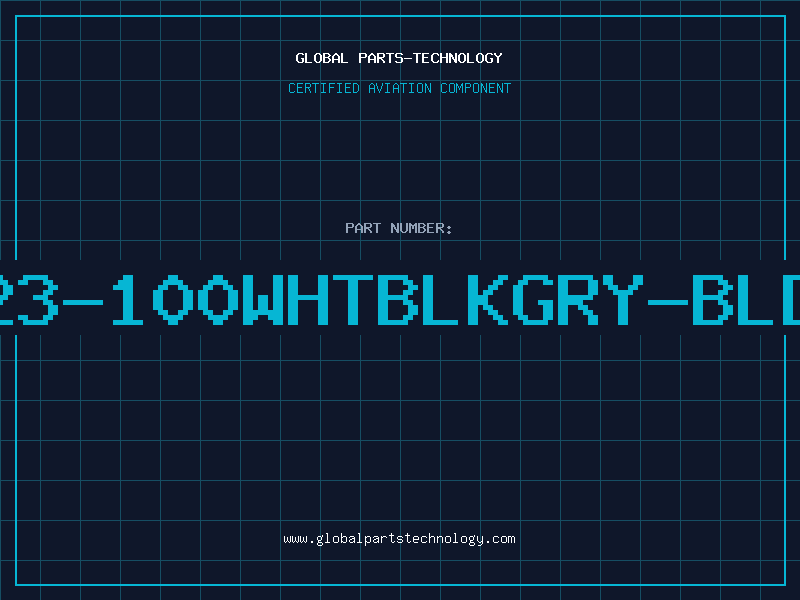800x600 pixels.
Task: Click the GLOBAL PARTS-TECHNOLOGY heading
Action: (399, 58)
